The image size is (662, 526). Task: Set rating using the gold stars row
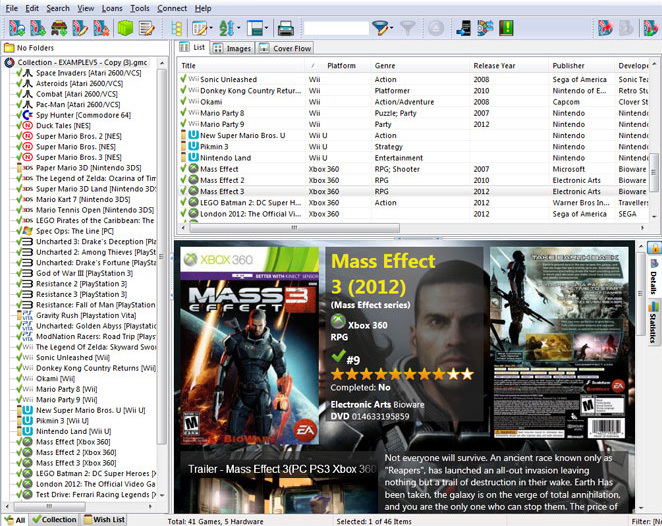coord(402,374)
